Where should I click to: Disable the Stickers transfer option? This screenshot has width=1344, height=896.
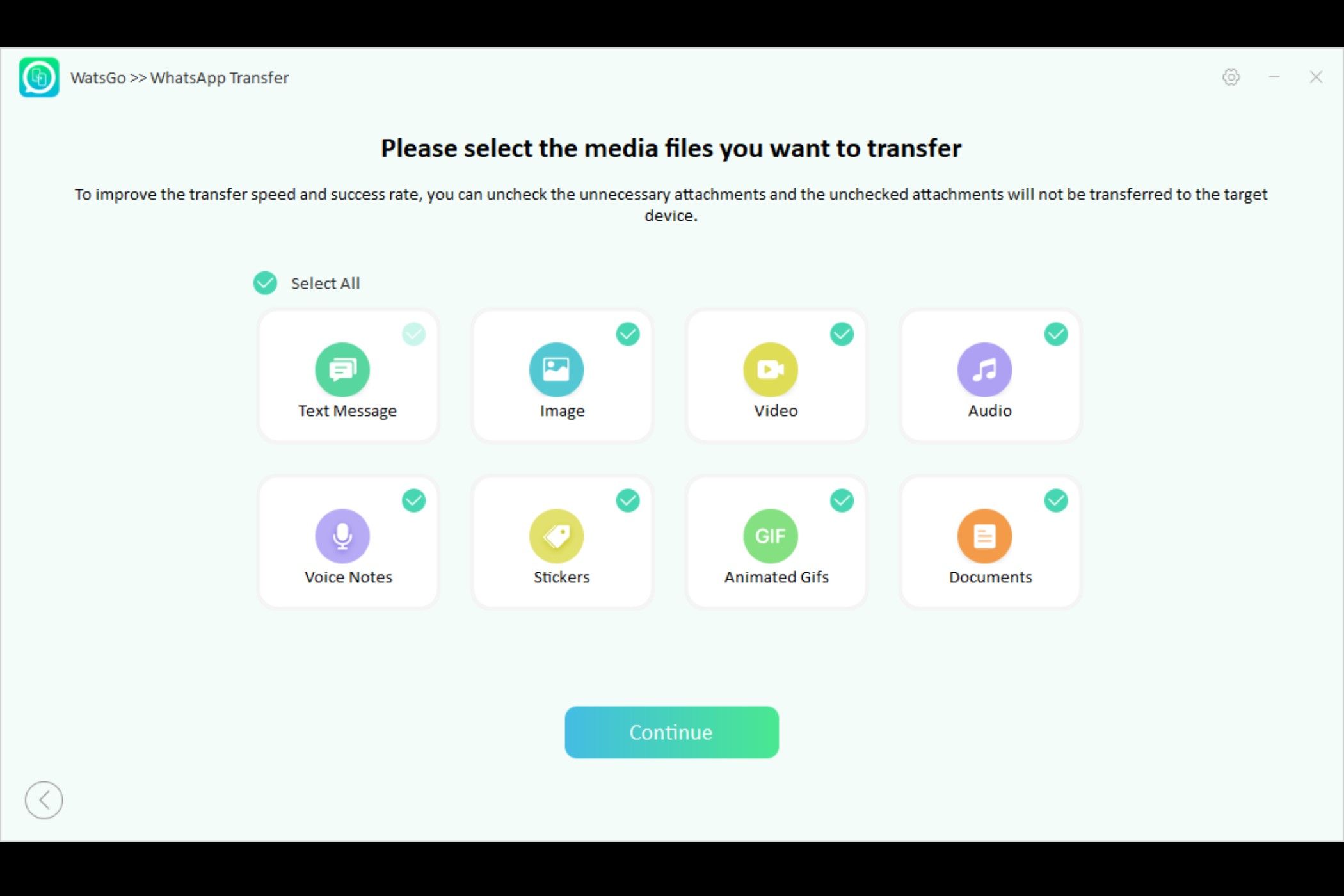(627, 500)
